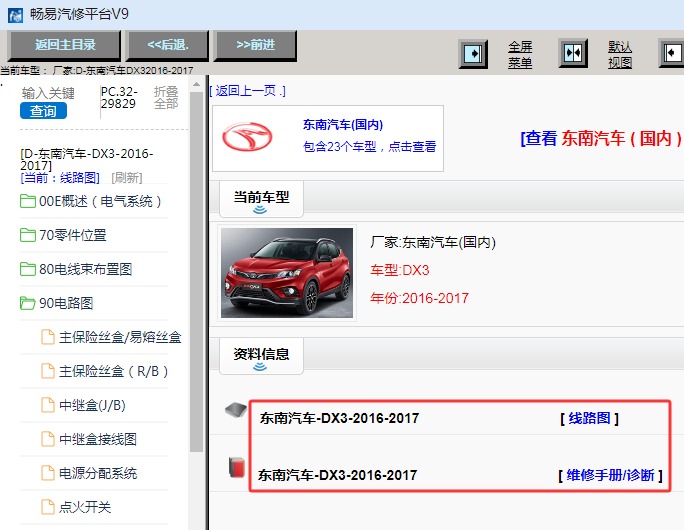Viewport: 684px width, 530px height.
Task: Select the 资料信息 tab
Action: pyautogui.click(x=261, y=356)
